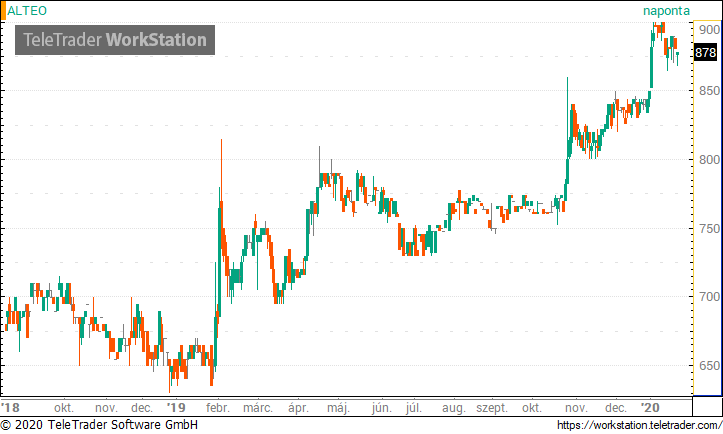Click the aug. month label
The height and width of the screenshot is (434, 723).
pyautogui.click(x=454, y=408)
